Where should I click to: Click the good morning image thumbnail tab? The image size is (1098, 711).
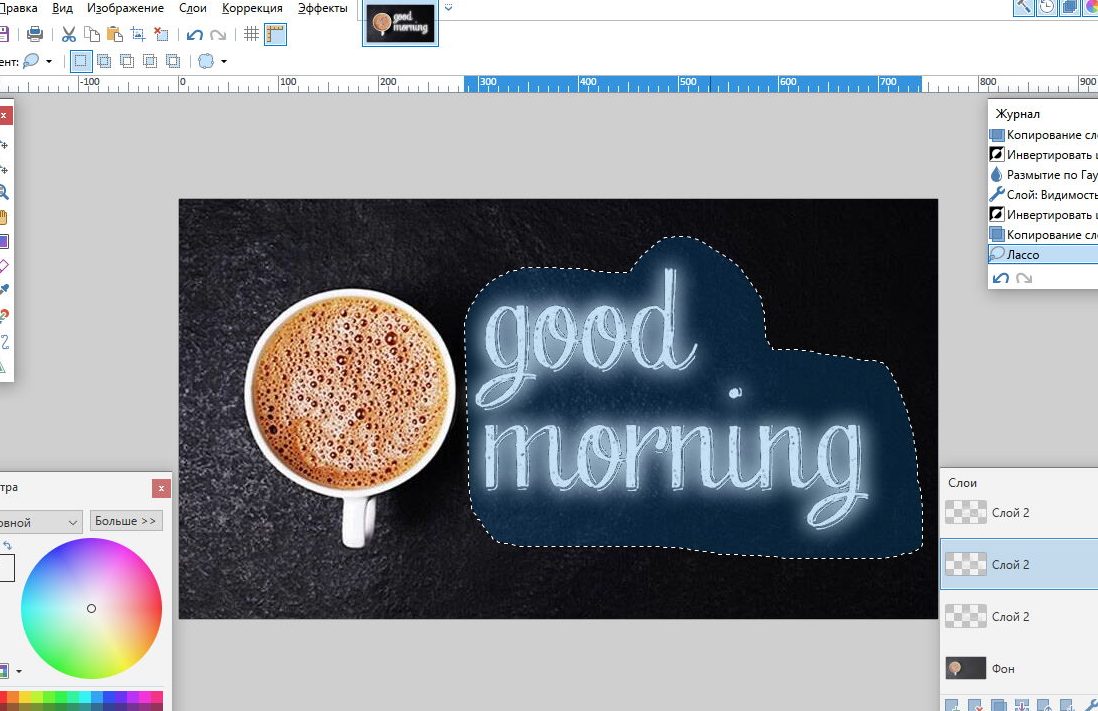tap(400, 24)
